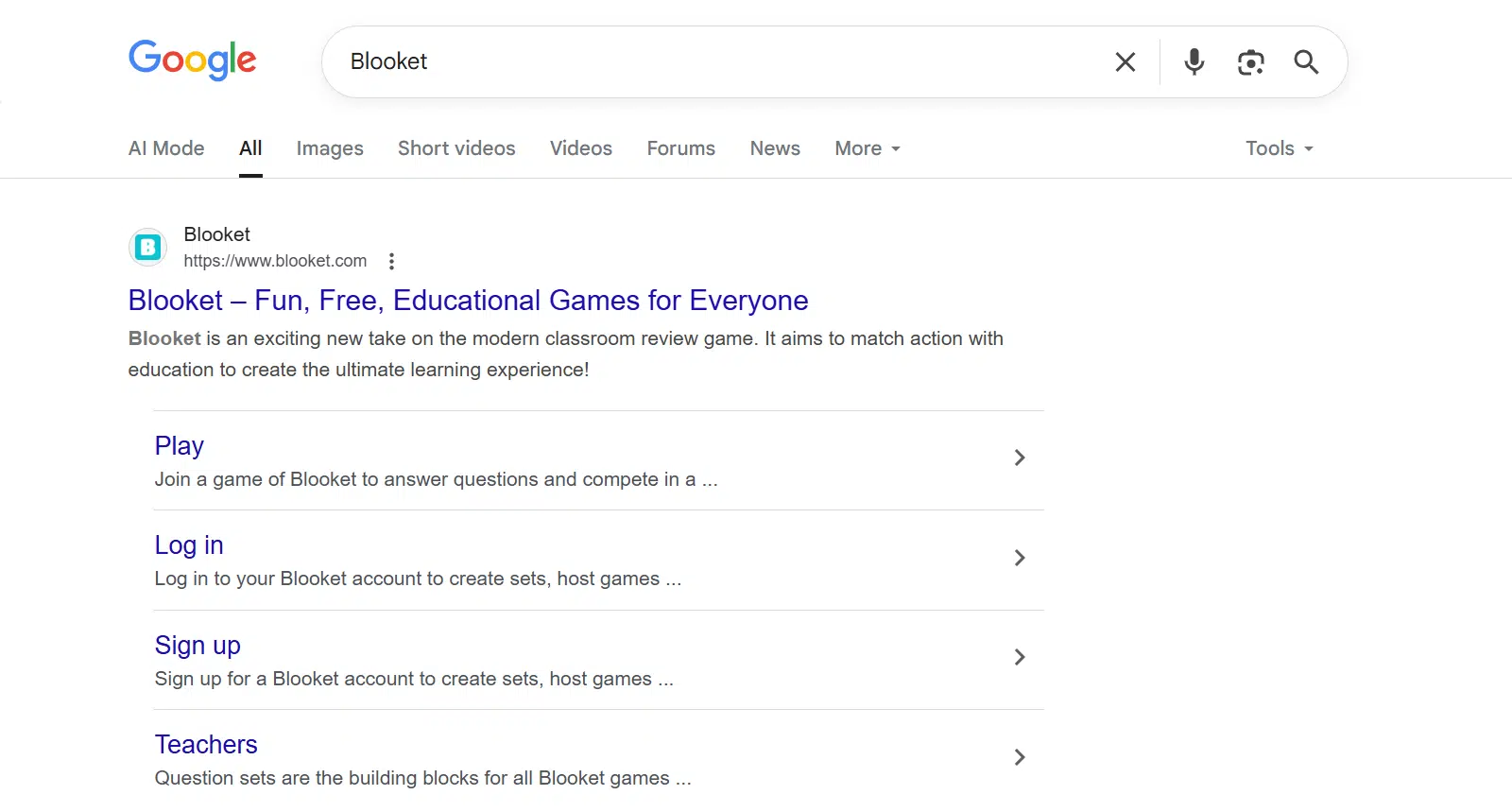Open search by image camera icon
Viewport: 1512px width, 812px height.
point(1250,62)
